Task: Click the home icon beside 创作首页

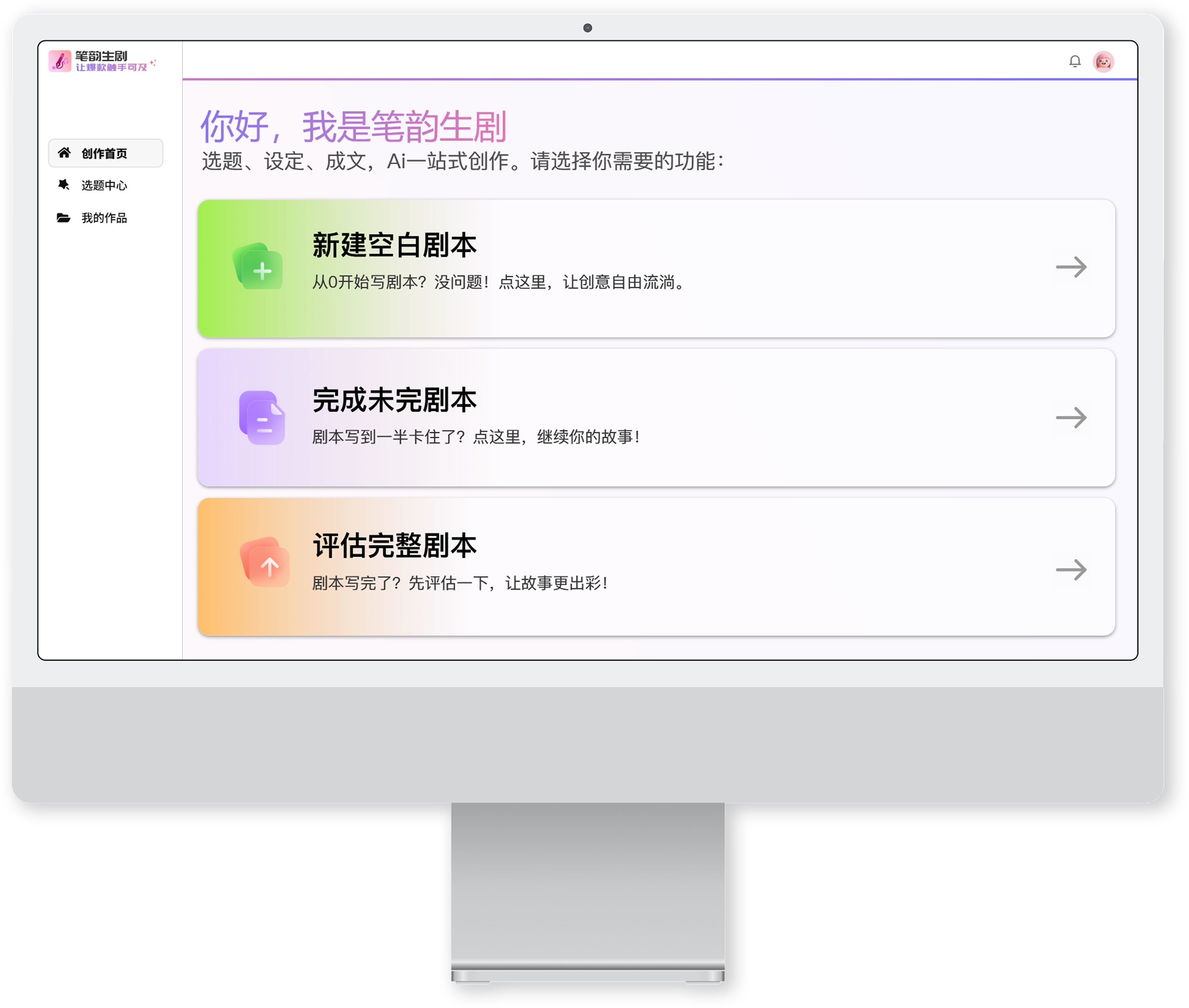Action: coord(64,153)
